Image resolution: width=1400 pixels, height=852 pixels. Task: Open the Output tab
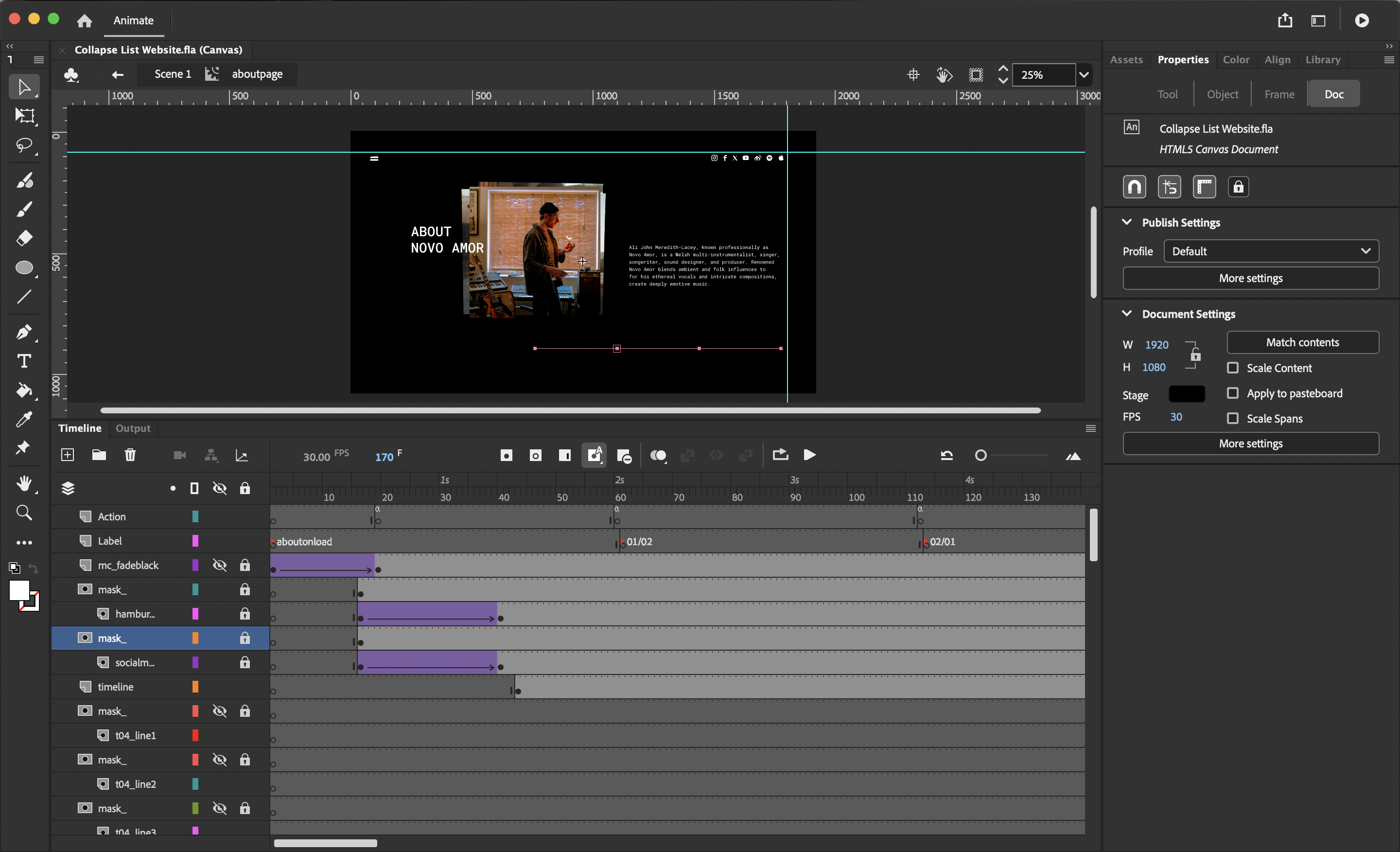tap(133, 428)
